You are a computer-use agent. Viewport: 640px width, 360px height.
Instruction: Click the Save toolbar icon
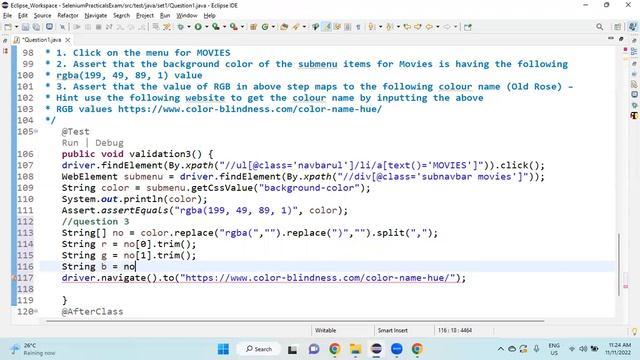pyautogui.click(x=25, y=27)
